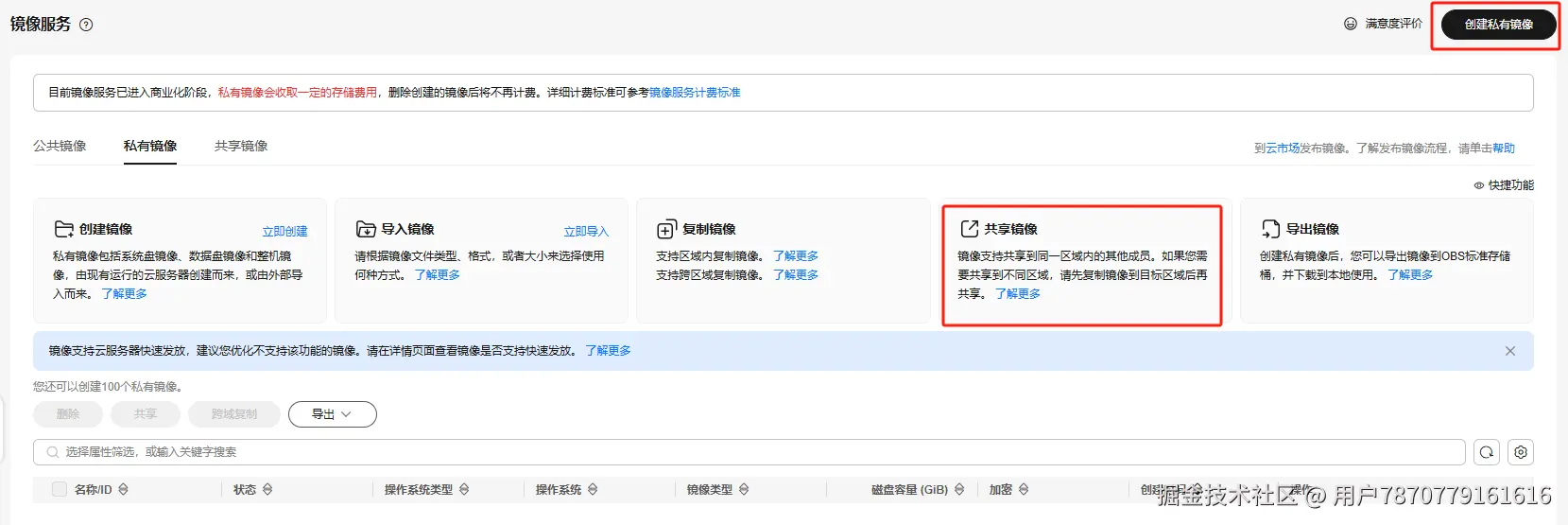
Task: Select the 私有镜像 tab
Action: 150,146
